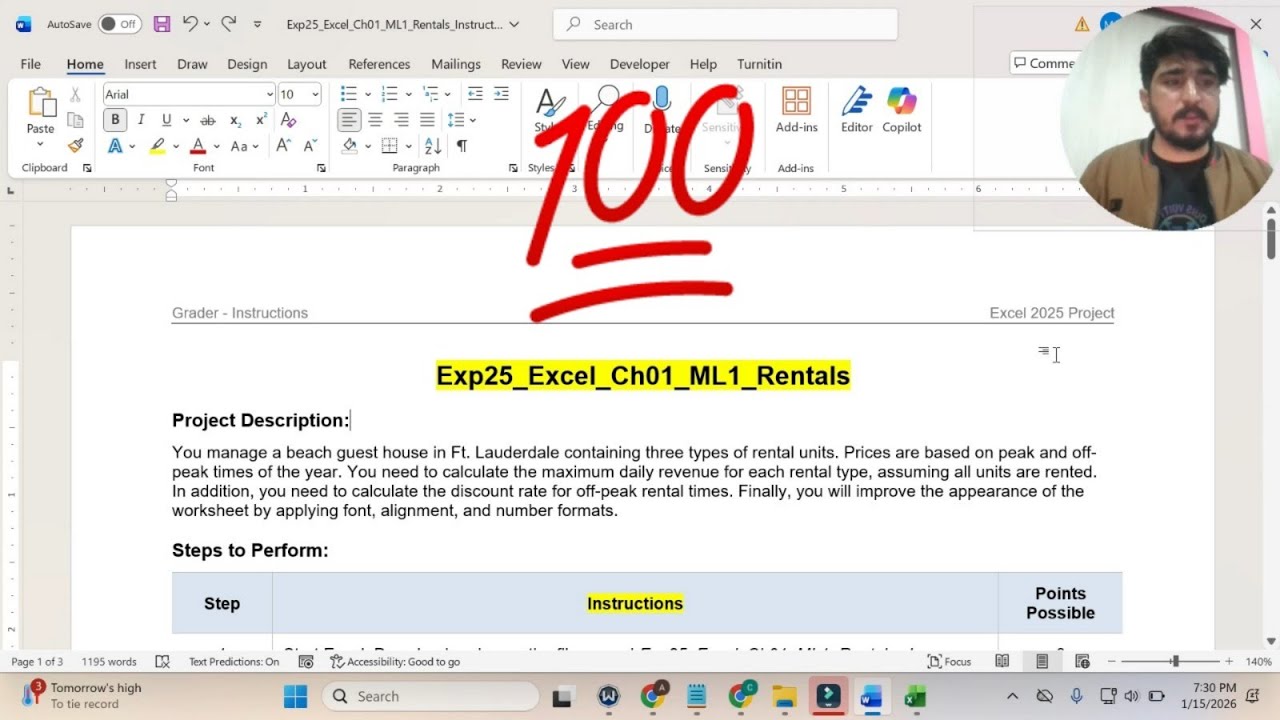Increase font size with grow icon
This screenshot has height=720, width=1280.
[x=283, y=146]
